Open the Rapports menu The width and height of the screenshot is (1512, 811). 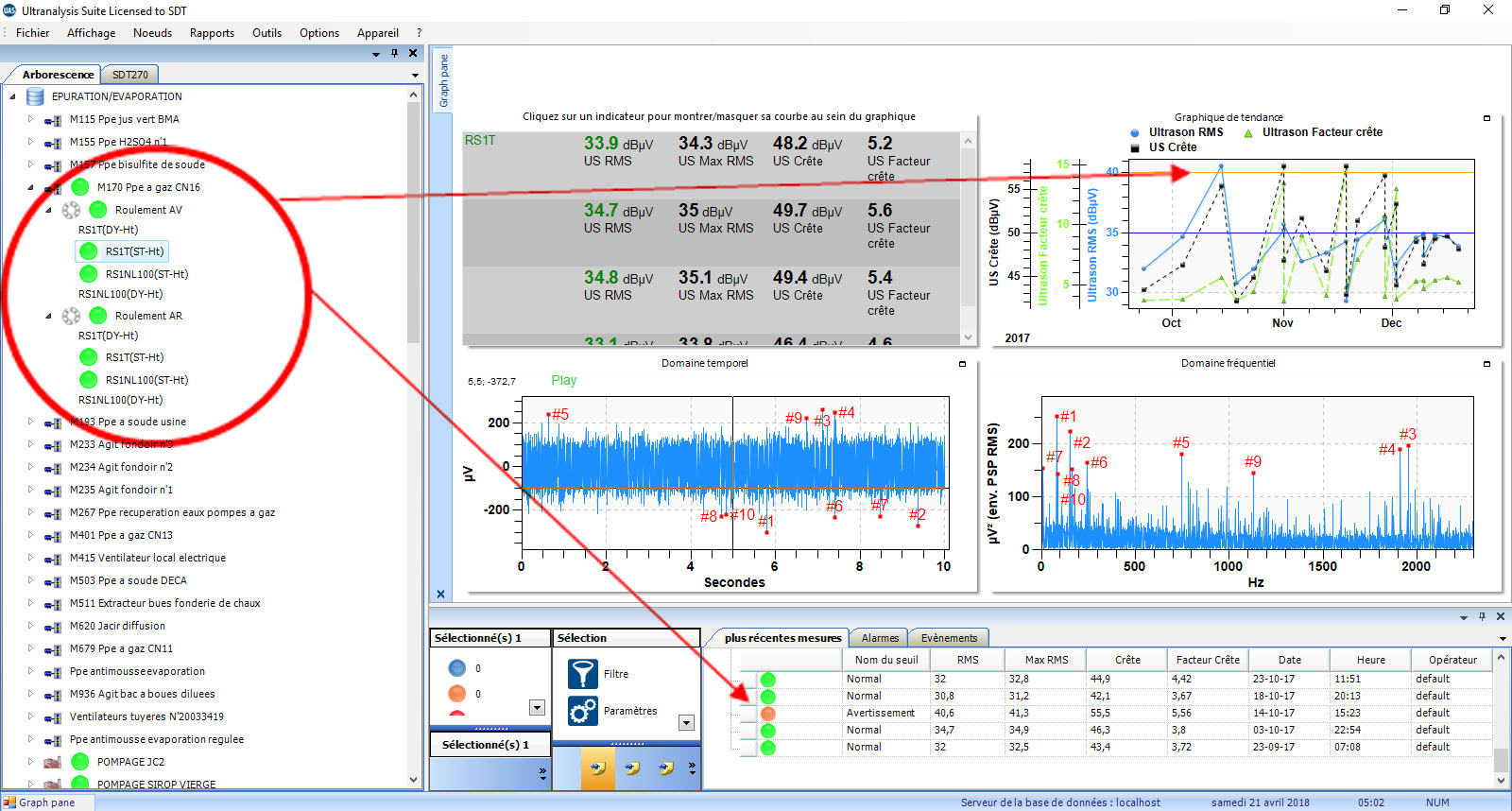212,33
